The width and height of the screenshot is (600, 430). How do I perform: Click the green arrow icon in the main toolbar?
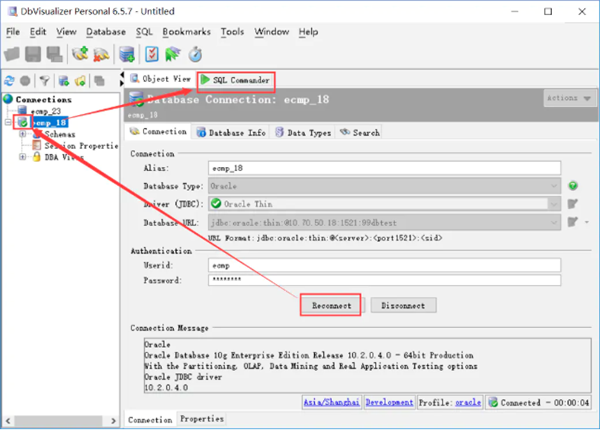click(x=173, y=53)
